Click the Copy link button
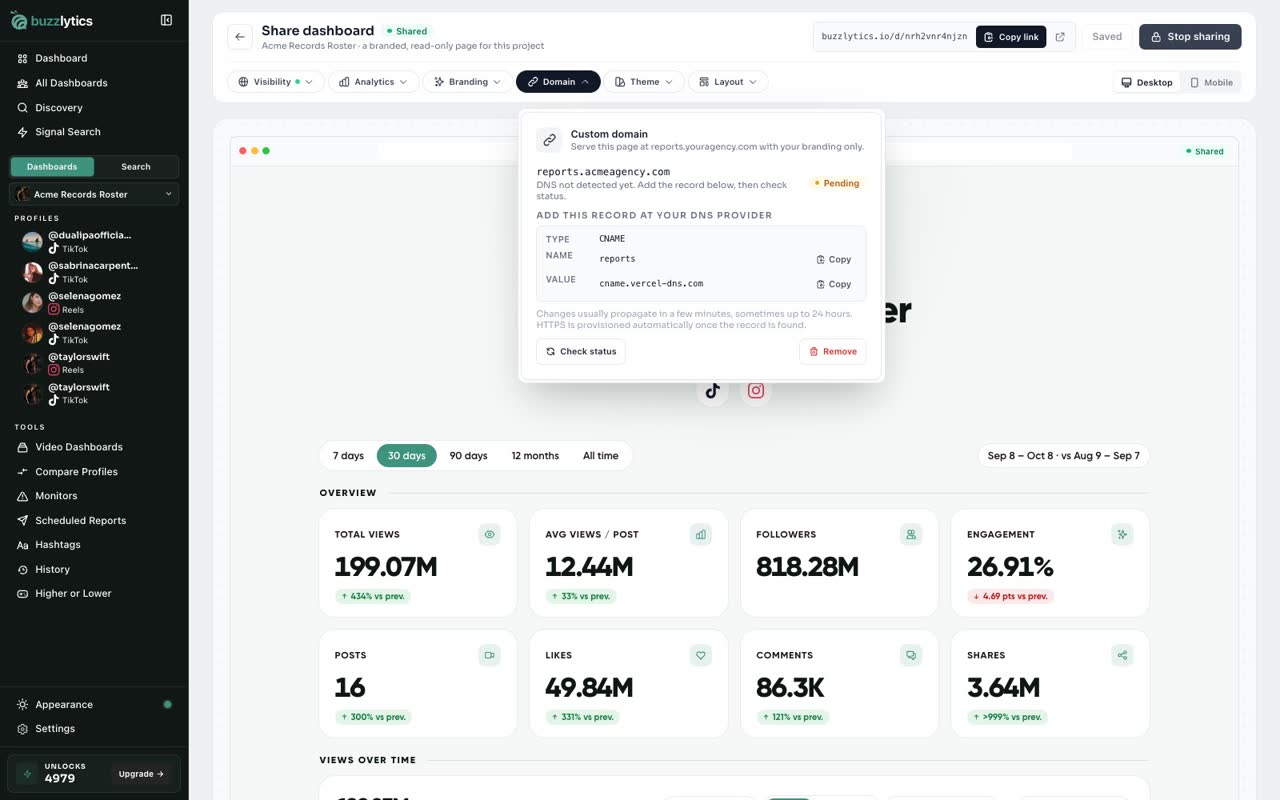This screenshot has height=800, width=1280. 1011,37
